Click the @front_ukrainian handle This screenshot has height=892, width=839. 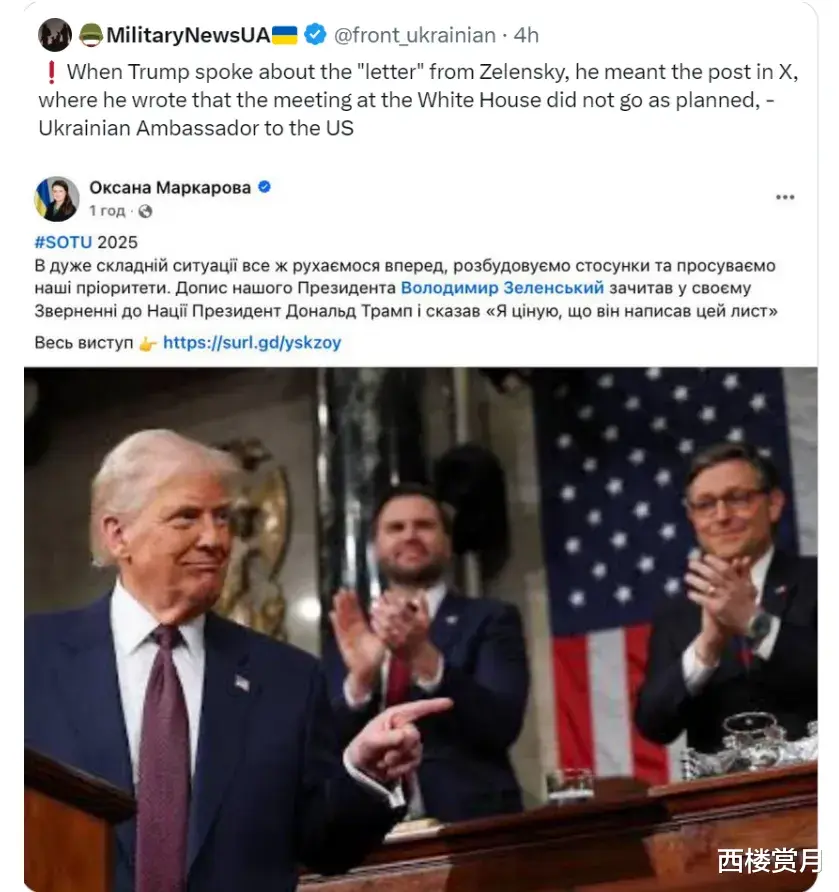point(415,35)
